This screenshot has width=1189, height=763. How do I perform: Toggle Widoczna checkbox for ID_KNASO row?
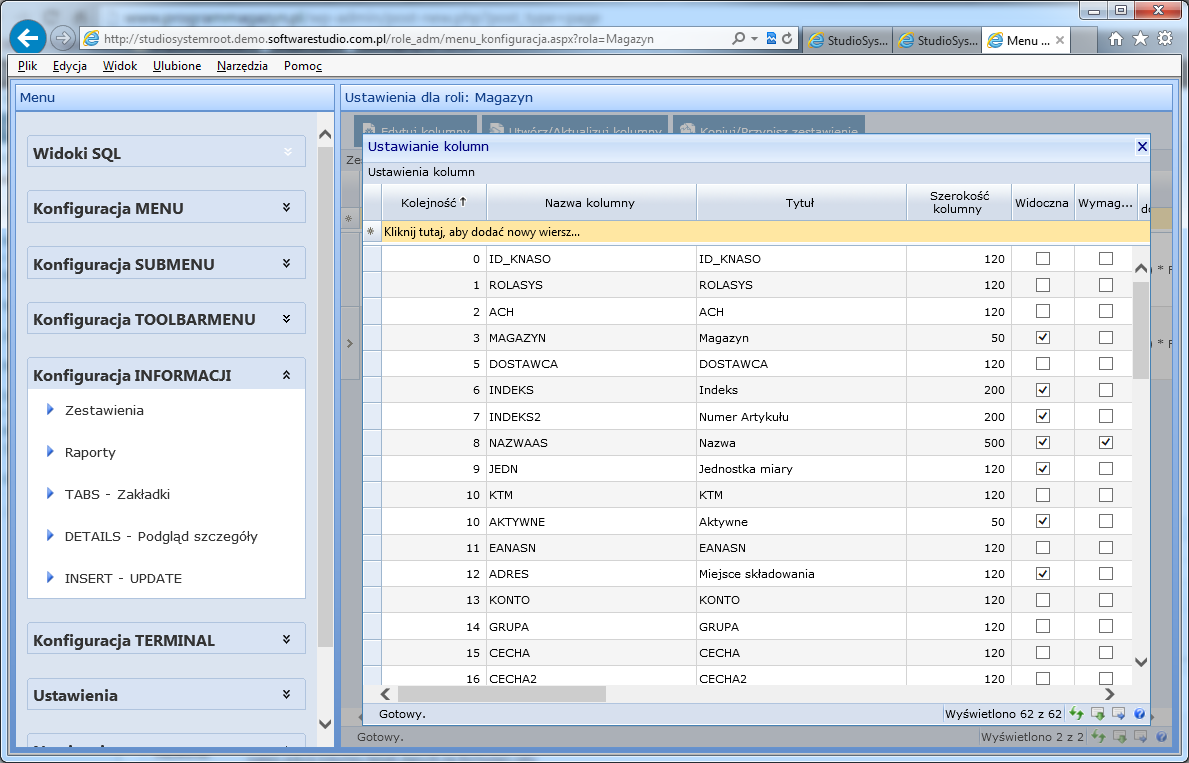pyautogui.click(x=1043, y=259)
